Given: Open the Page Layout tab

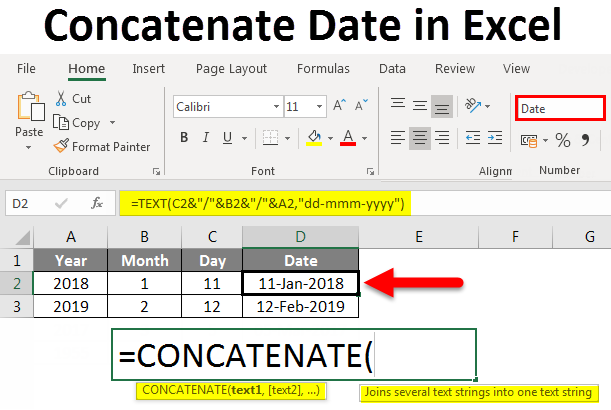Looking at the screenshot, I should 231,69.
